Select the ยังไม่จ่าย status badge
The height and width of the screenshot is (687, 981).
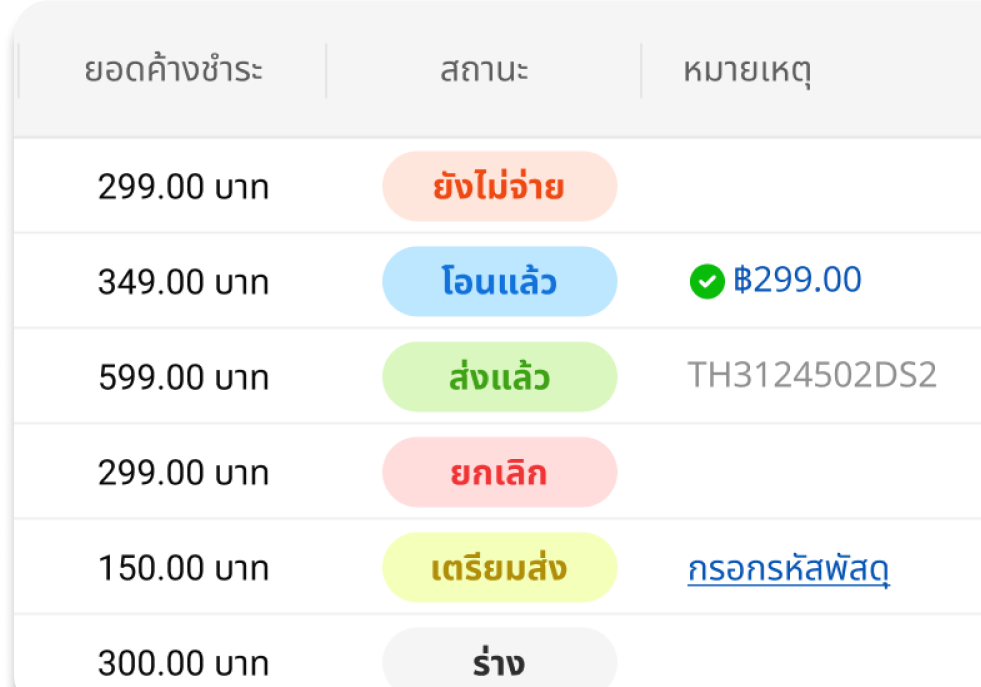point(499,186)
